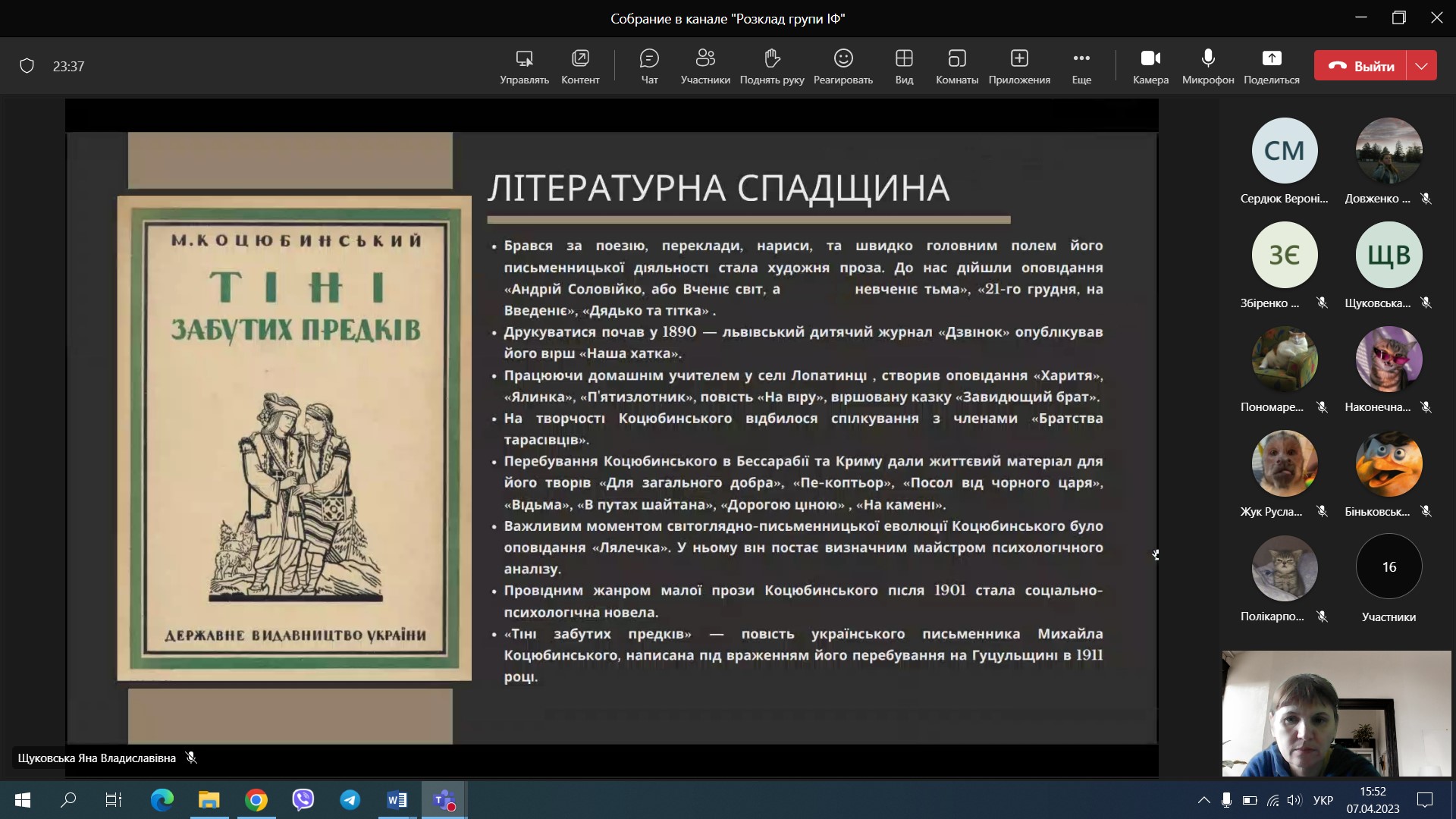
Task: Show taskbar hidden icons chevron
Action: click(1203, 800)
